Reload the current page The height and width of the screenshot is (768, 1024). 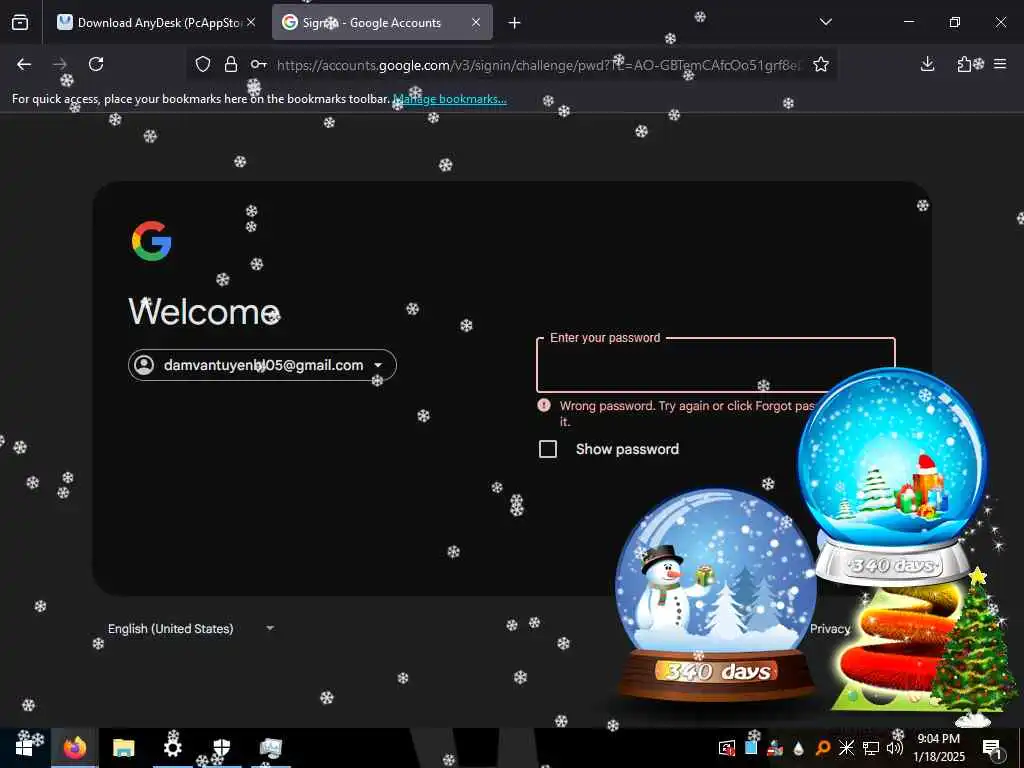pyautogui.click(x=96, y=64)
